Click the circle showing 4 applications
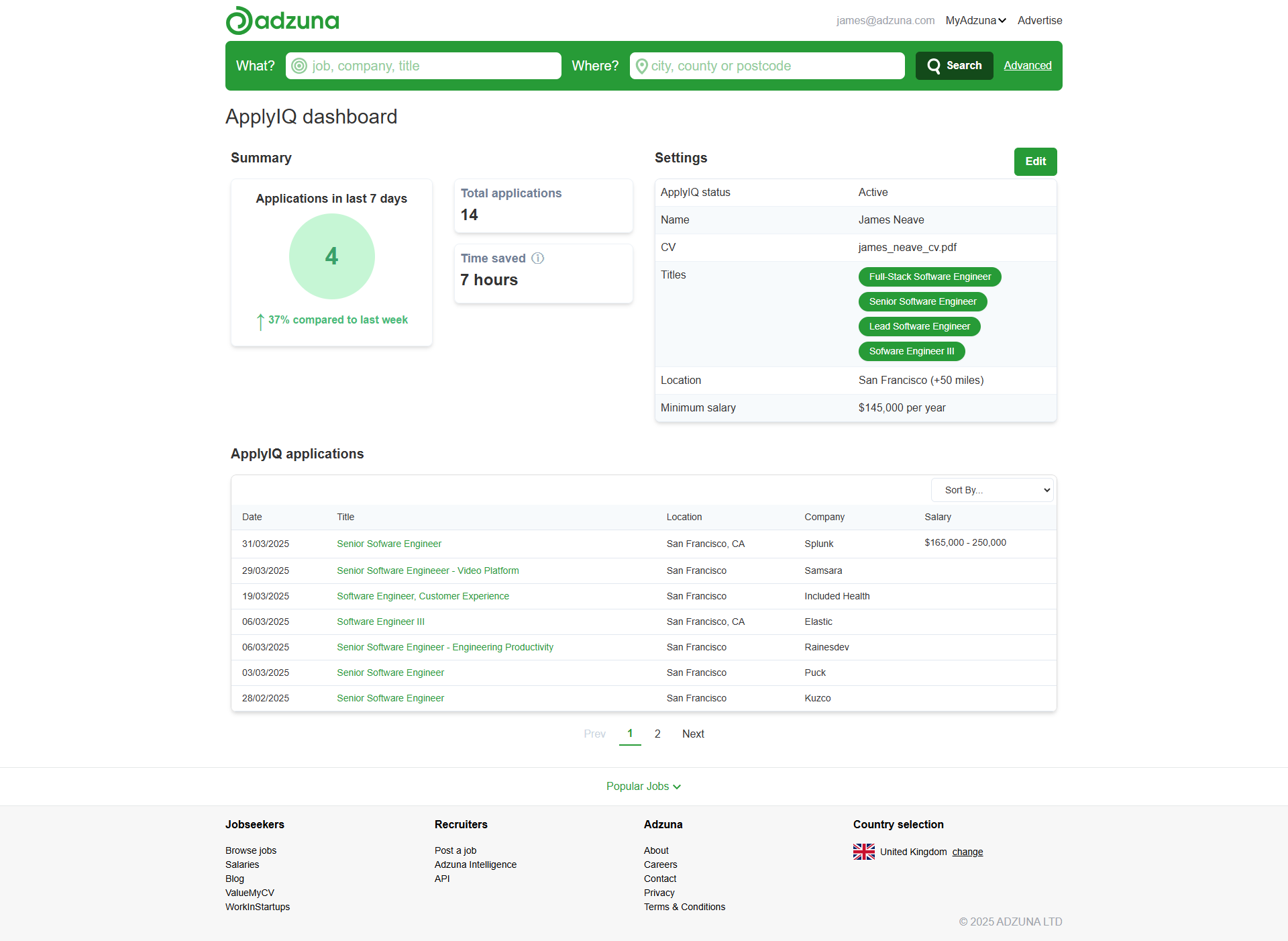1288x941 pixels. point(331,256)
